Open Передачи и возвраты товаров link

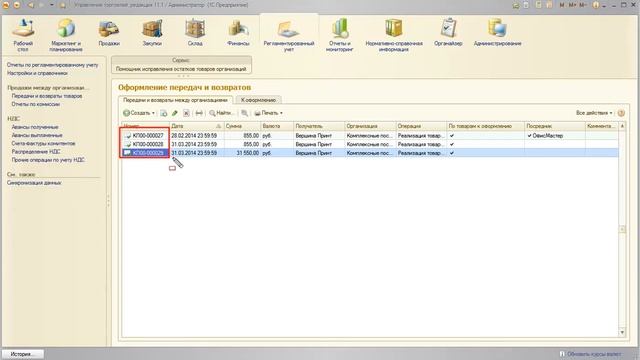[47, 96]
